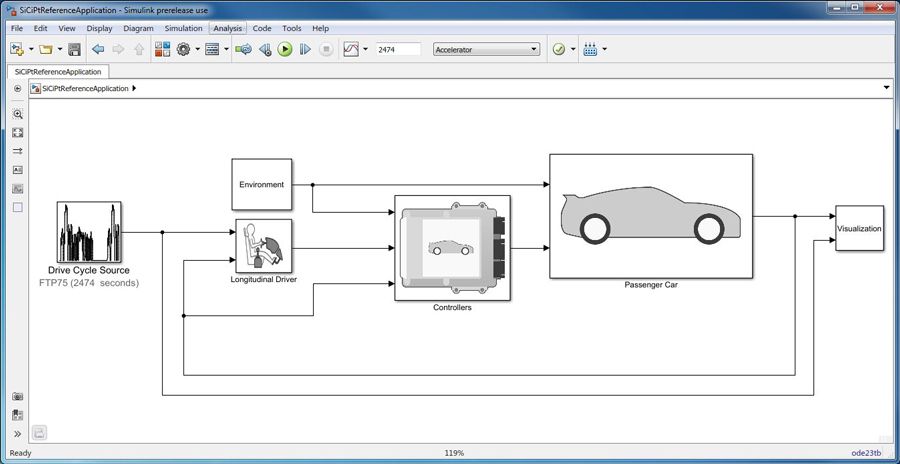The width and height of the screenshot is (900, 464).
Task: Open the Simulation menu
Action: [x=183, y=28]
